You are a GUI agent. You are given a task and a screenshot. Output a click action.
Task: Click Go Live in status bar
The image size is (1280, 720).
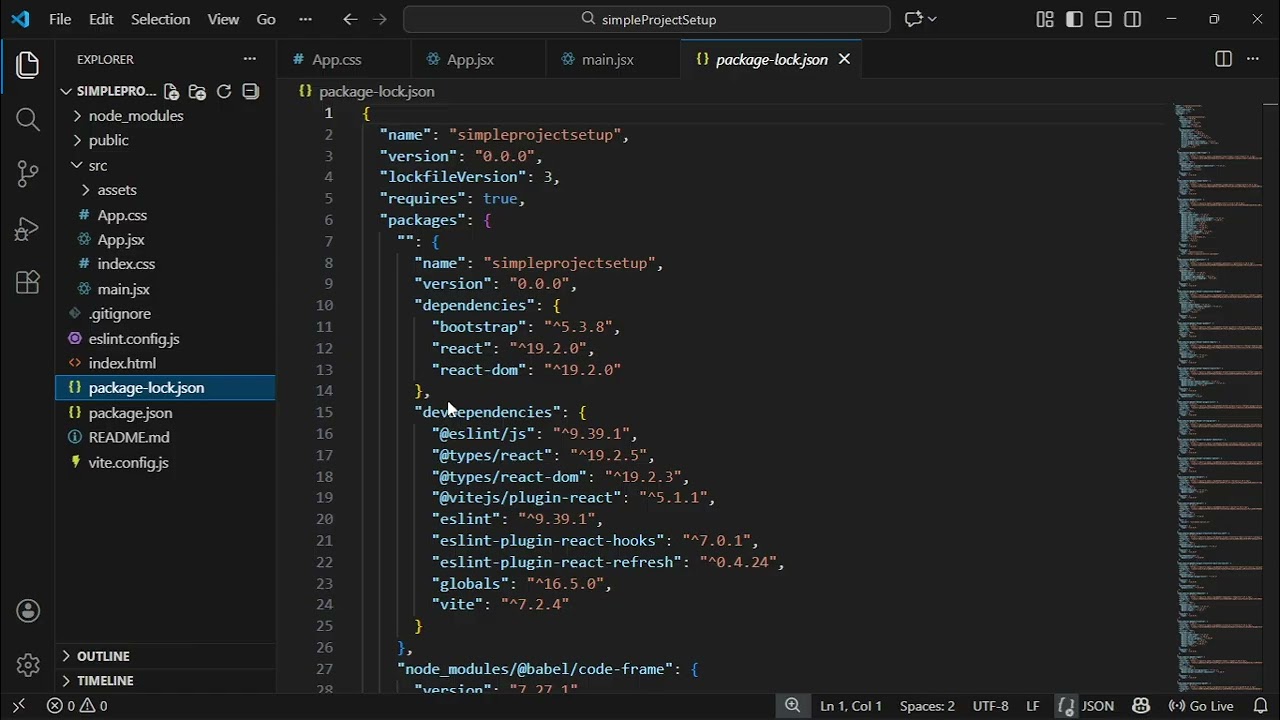1202,706
